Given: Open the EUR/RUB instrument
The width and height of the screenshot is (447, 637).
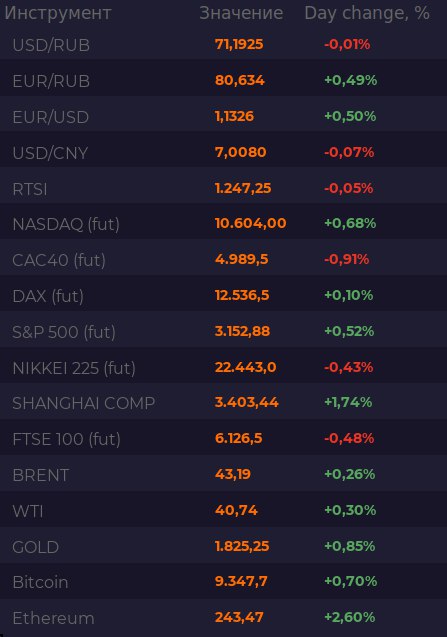Looking at the screenshot, I should 224,80.
